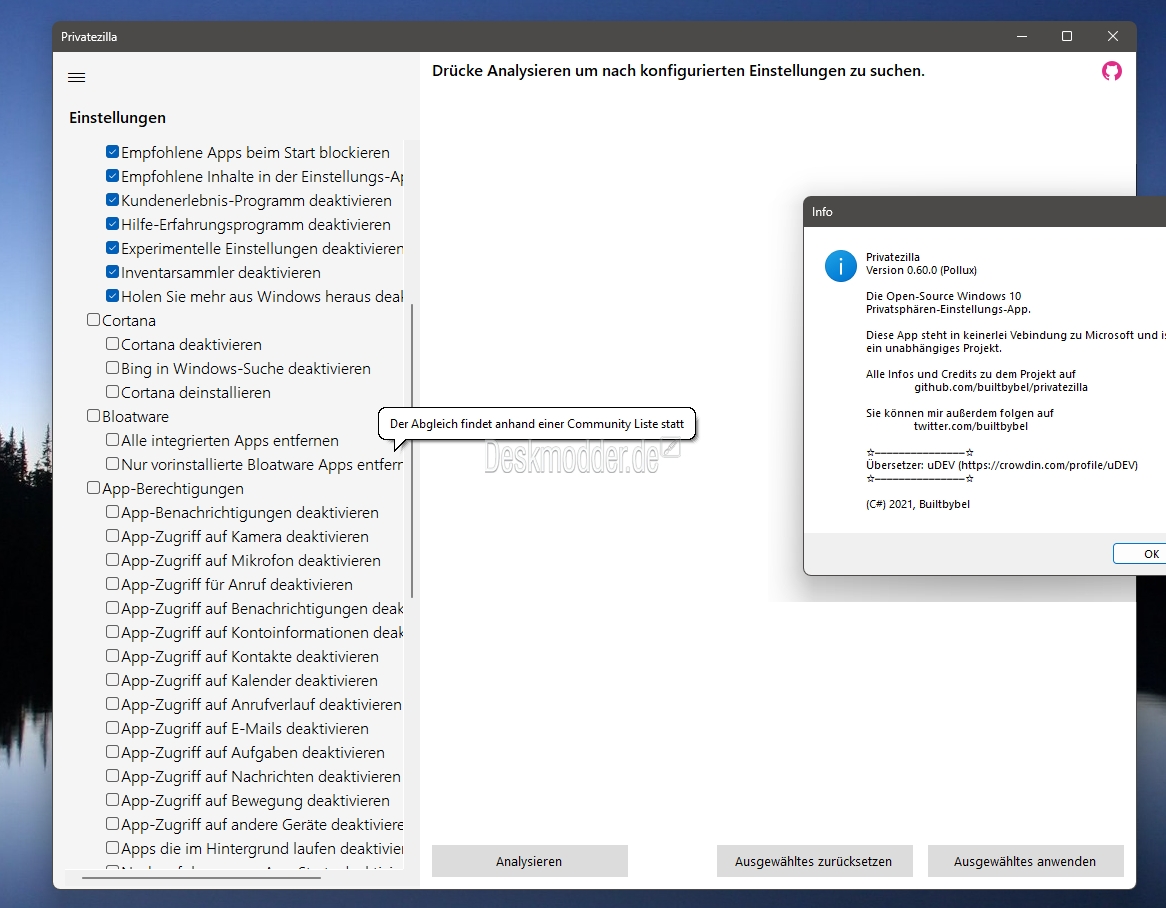
Task: Enable App-Zugriff auf Kamera deaktivieren
Action: click(x=112, y=535)
